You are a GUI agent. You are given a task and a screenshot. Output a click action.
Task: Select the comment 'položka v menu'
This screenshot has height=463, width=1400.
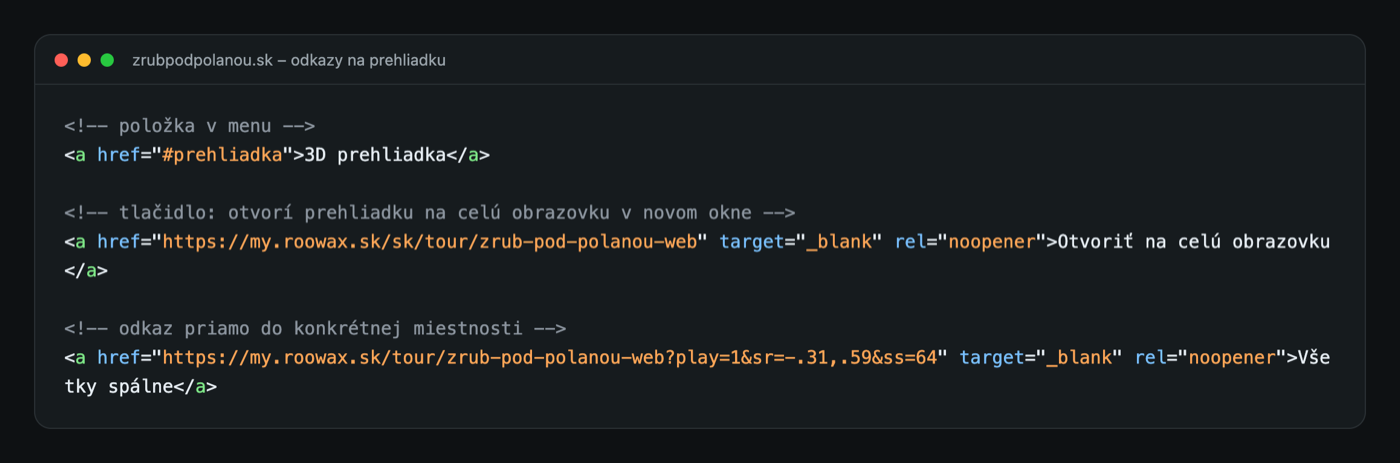(x=190, y=126)
